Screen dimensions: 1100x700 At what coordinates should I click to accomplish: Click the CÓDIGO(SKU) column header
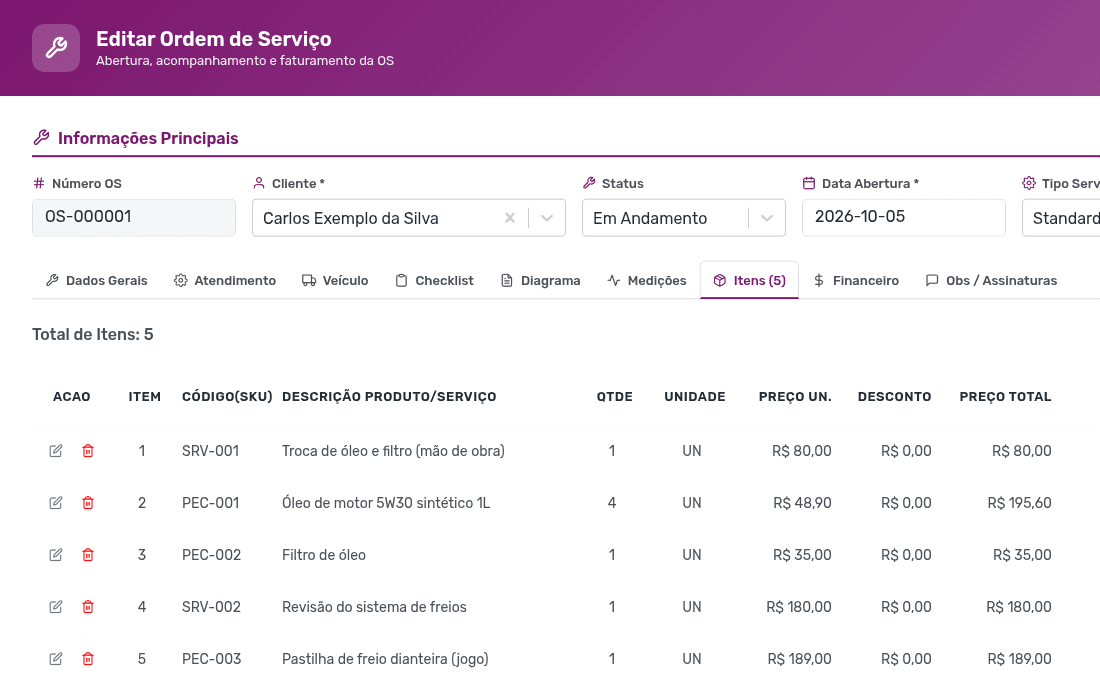coord(227,397)
